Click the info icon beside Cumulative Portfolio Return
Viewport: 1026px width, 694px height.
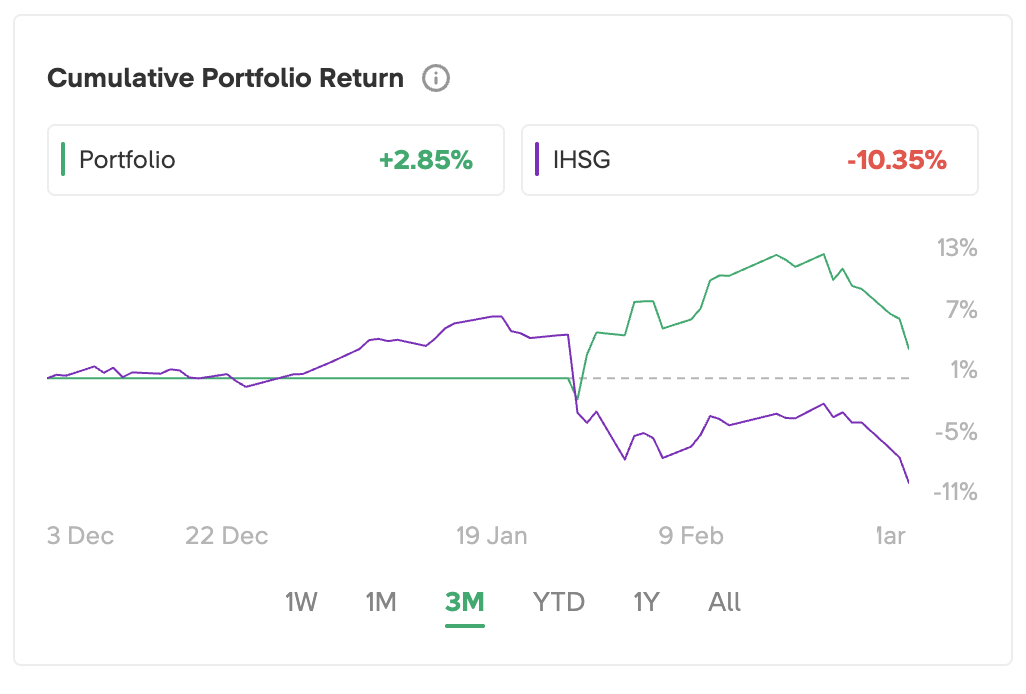(436, 78)
